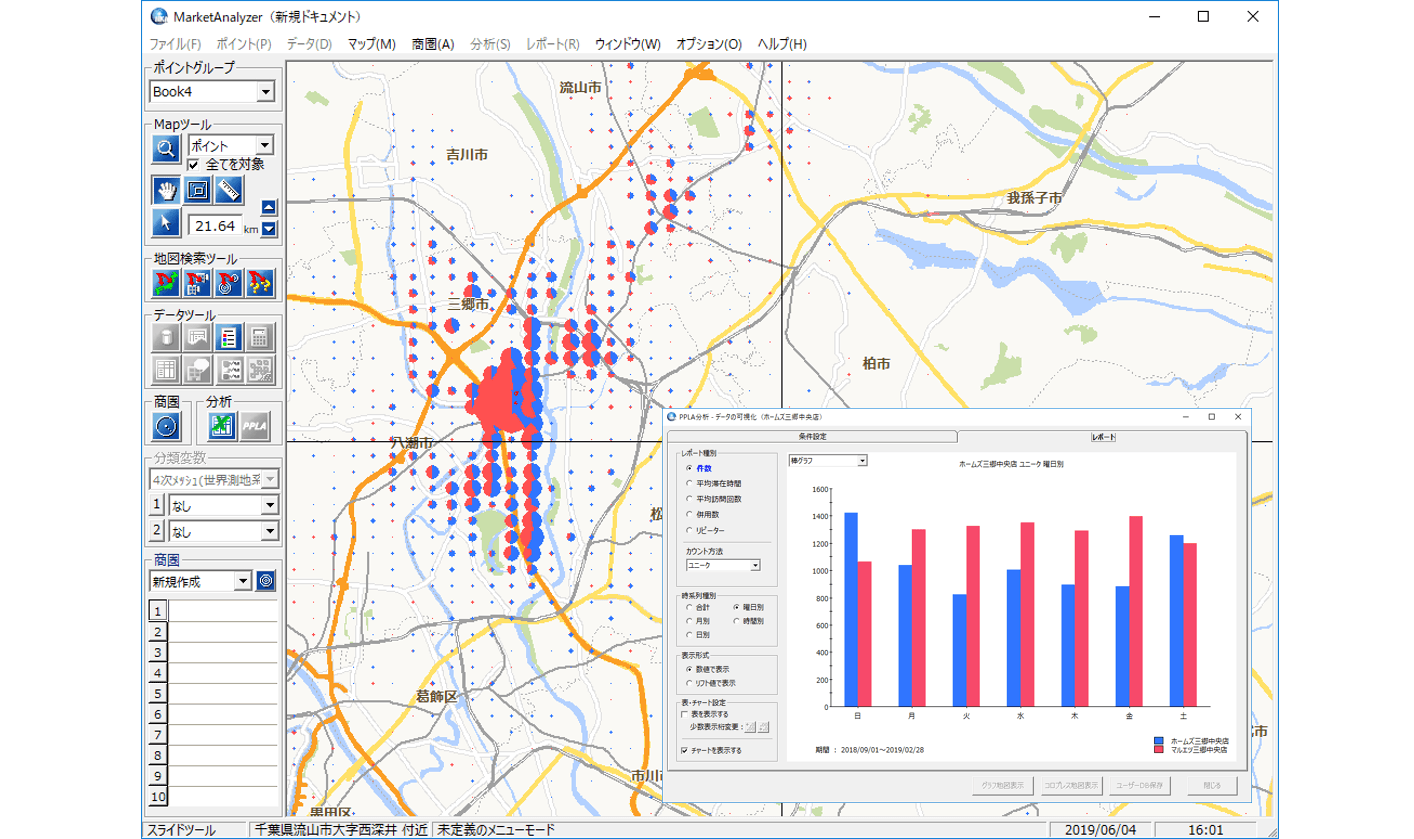Click the 21.64 km distance input field
This screenshot has width=1414, height=839.
(x=215, y=225)
